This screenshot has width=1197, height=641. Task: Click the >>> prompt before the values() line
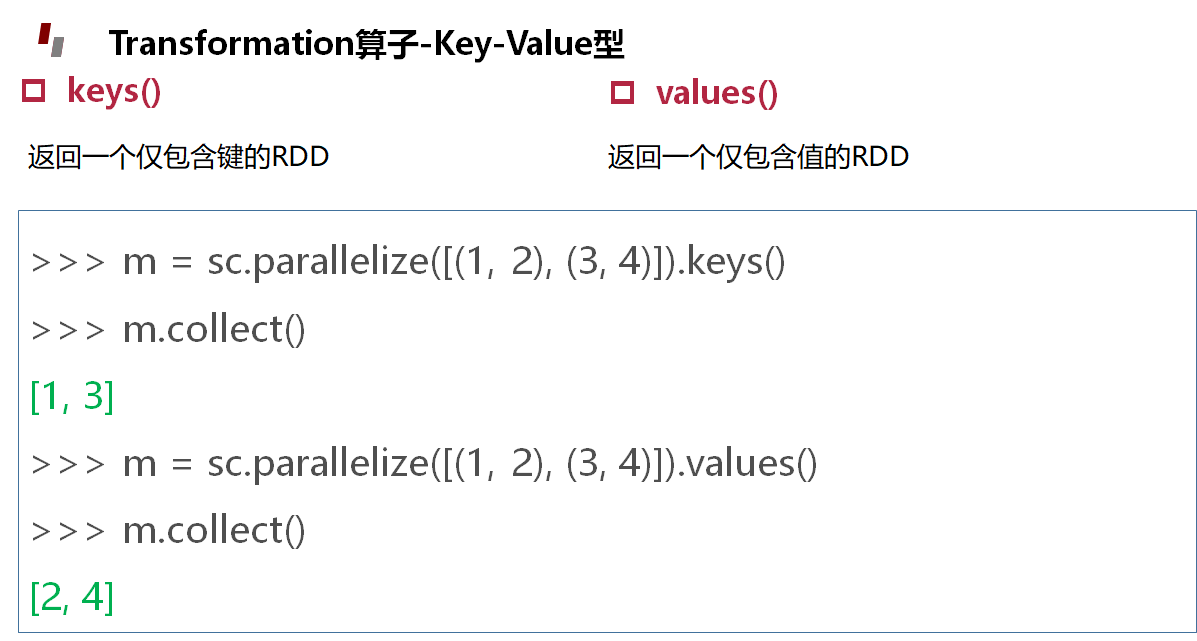point(66,465)
